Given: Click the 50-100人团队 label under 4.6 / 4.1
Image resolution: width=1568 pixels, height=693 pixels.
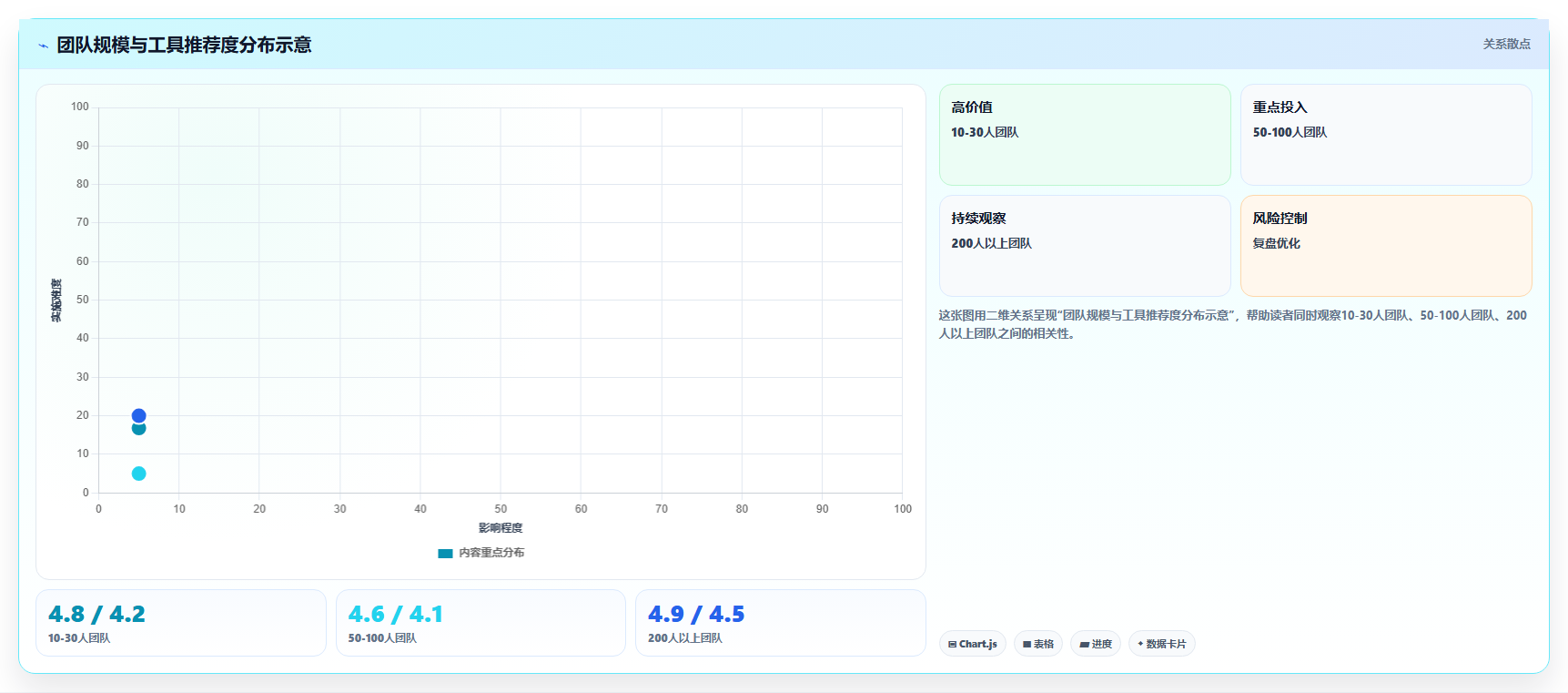Looking at the screenshot, I should (382, 638).
